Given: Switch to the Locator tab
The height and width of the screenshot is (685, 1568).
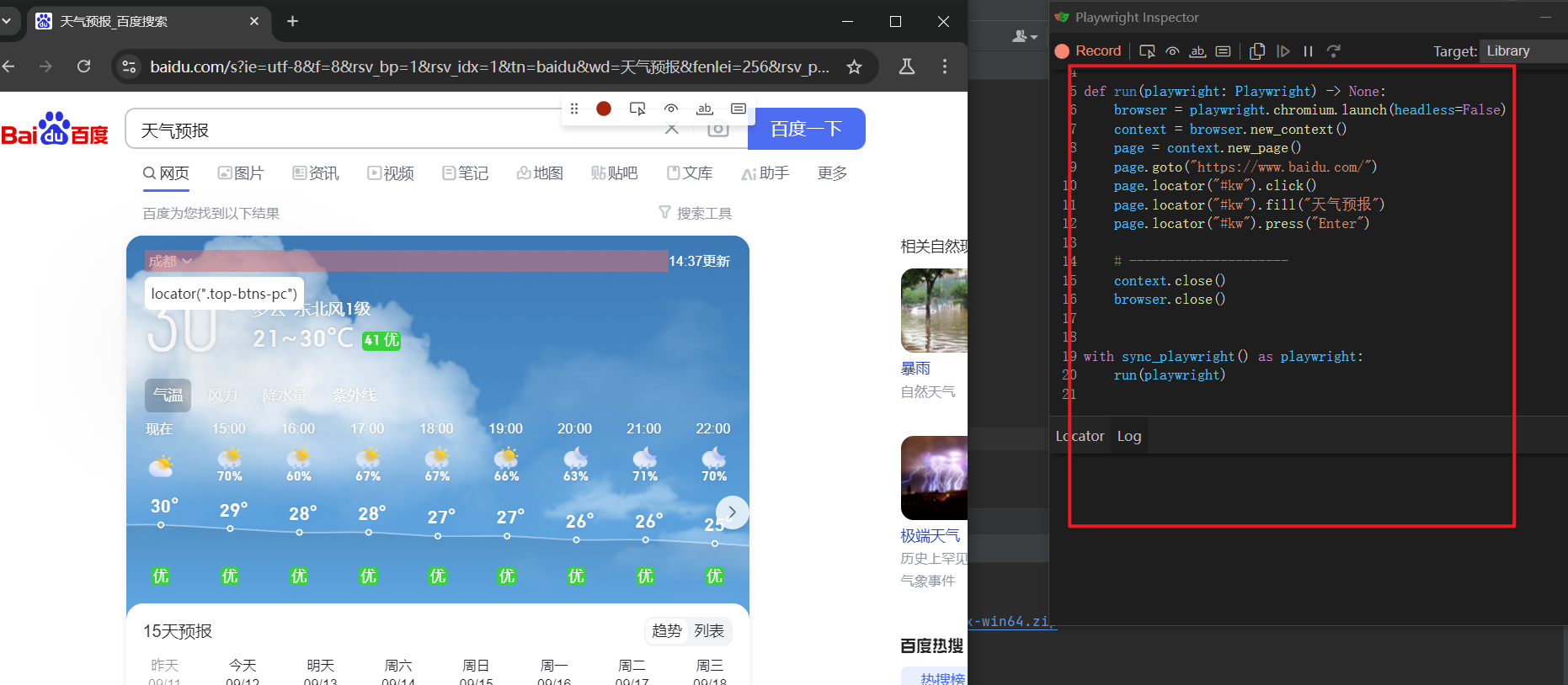Looking at the screenshot, I should (x=1080, y=436).
